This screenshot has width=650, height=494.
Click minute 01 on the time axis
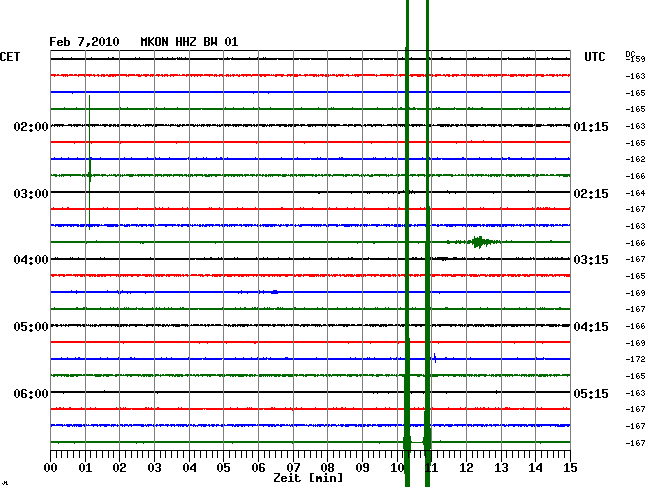pyautogui.click(x=85, y=467)
